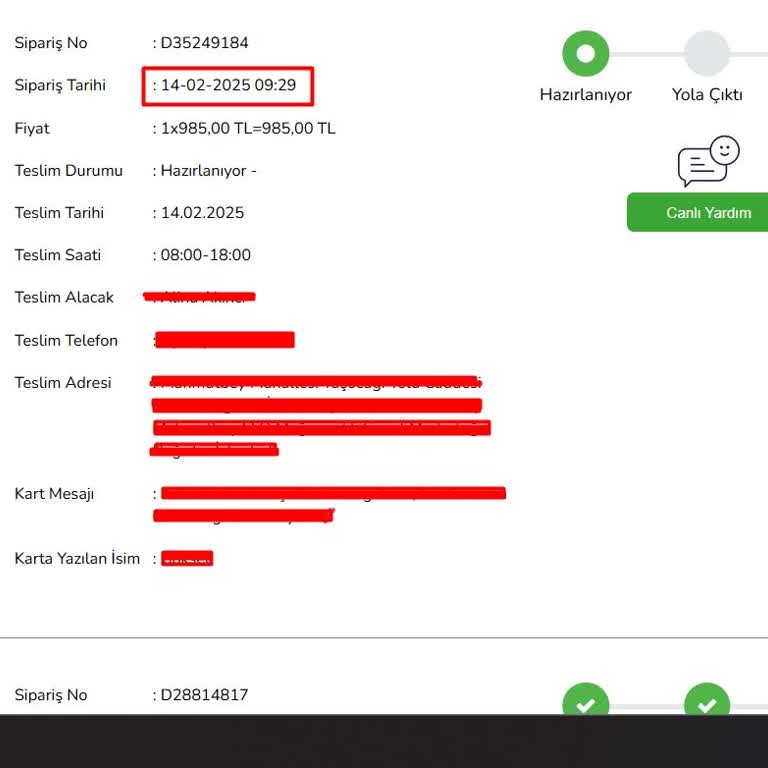Screen dimensions: 768x768
Task: Click the Teslim Adresi label
Action: (63, 383)
